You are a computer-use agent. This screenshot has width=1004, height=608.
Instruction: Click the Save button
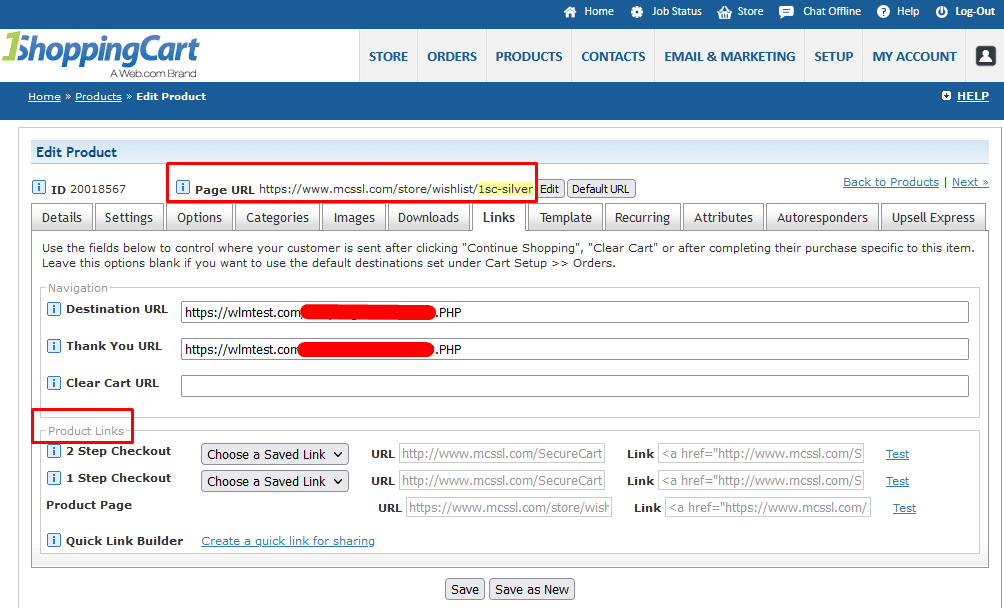[465, 589]
